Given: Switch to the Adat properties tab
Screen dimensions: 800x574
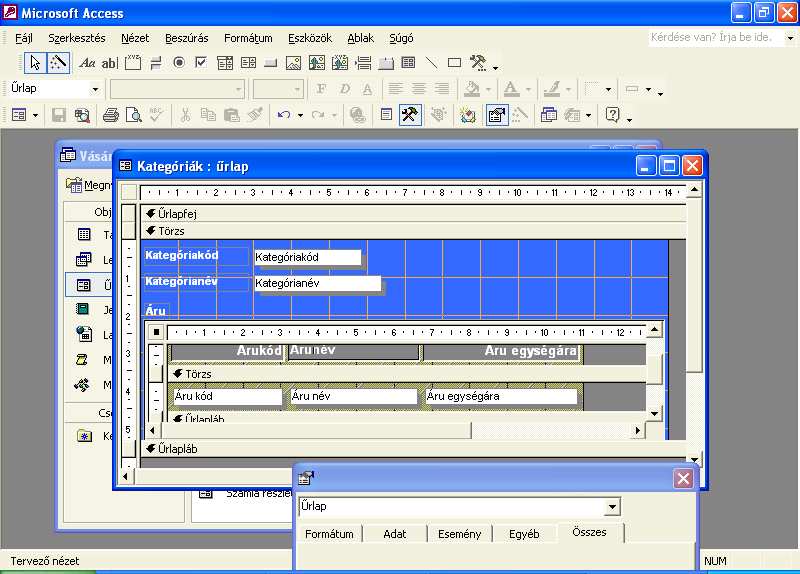Looking at the screenshot, I should point(394,534).
